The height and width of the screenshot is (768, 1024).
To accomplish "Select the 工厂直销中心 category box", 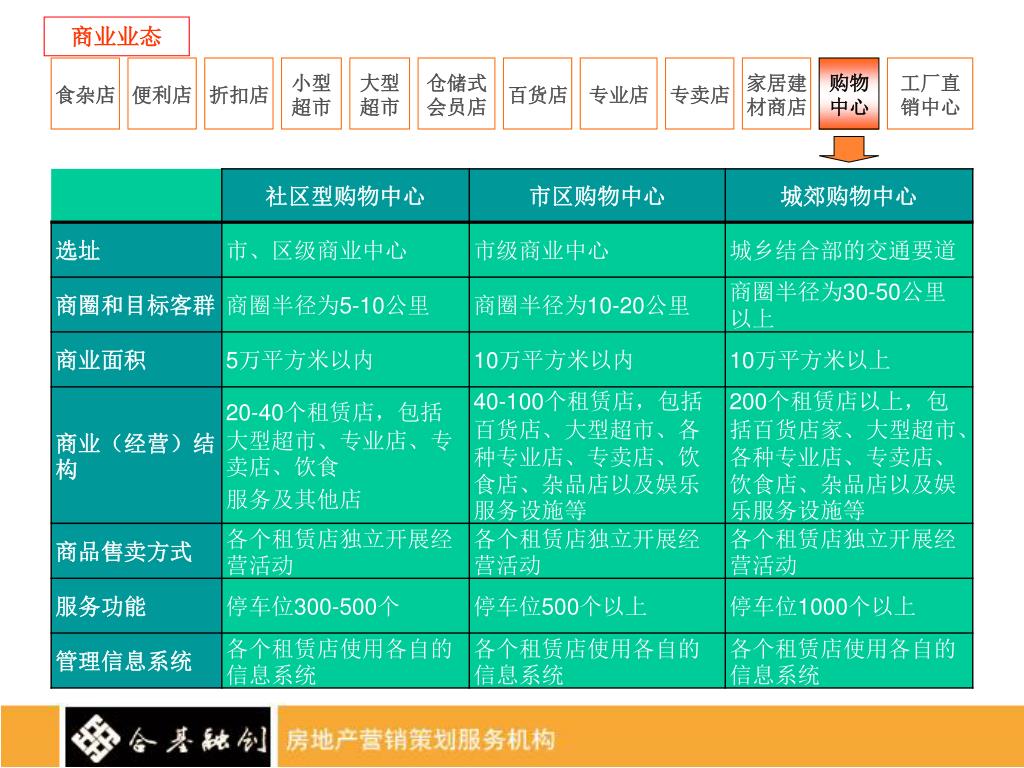I will pos(930,93).
